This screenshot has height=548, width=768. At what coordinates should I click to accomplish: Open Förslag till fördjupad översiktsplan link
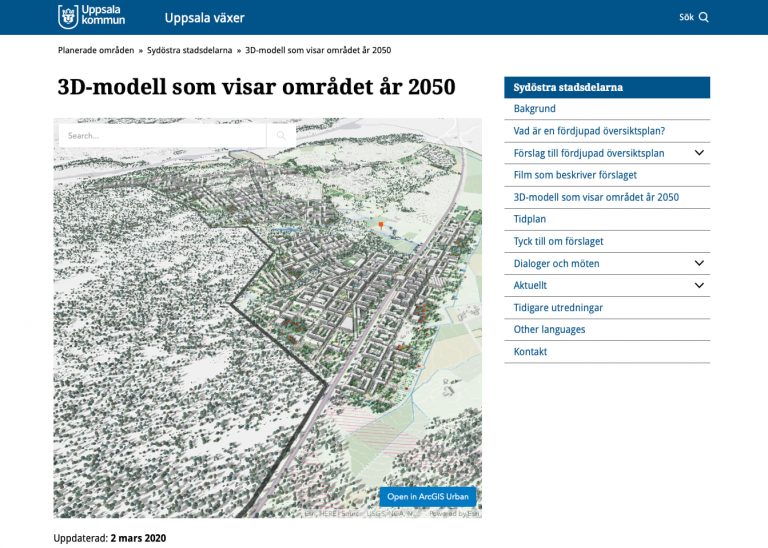click(x=589, y=153)
